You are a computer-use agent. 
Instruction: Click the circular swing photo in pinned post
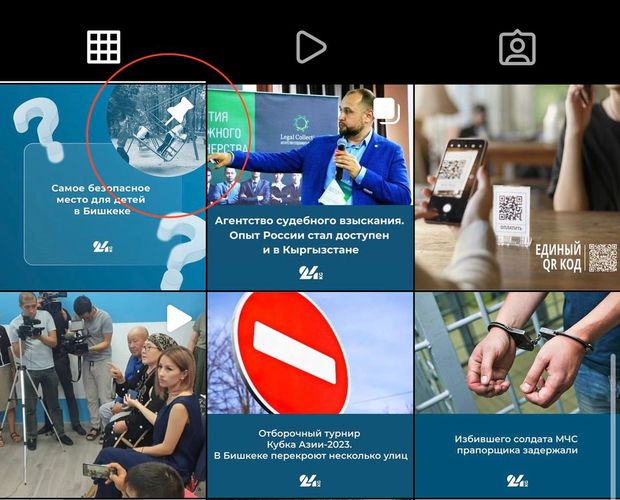coord(157,130)
